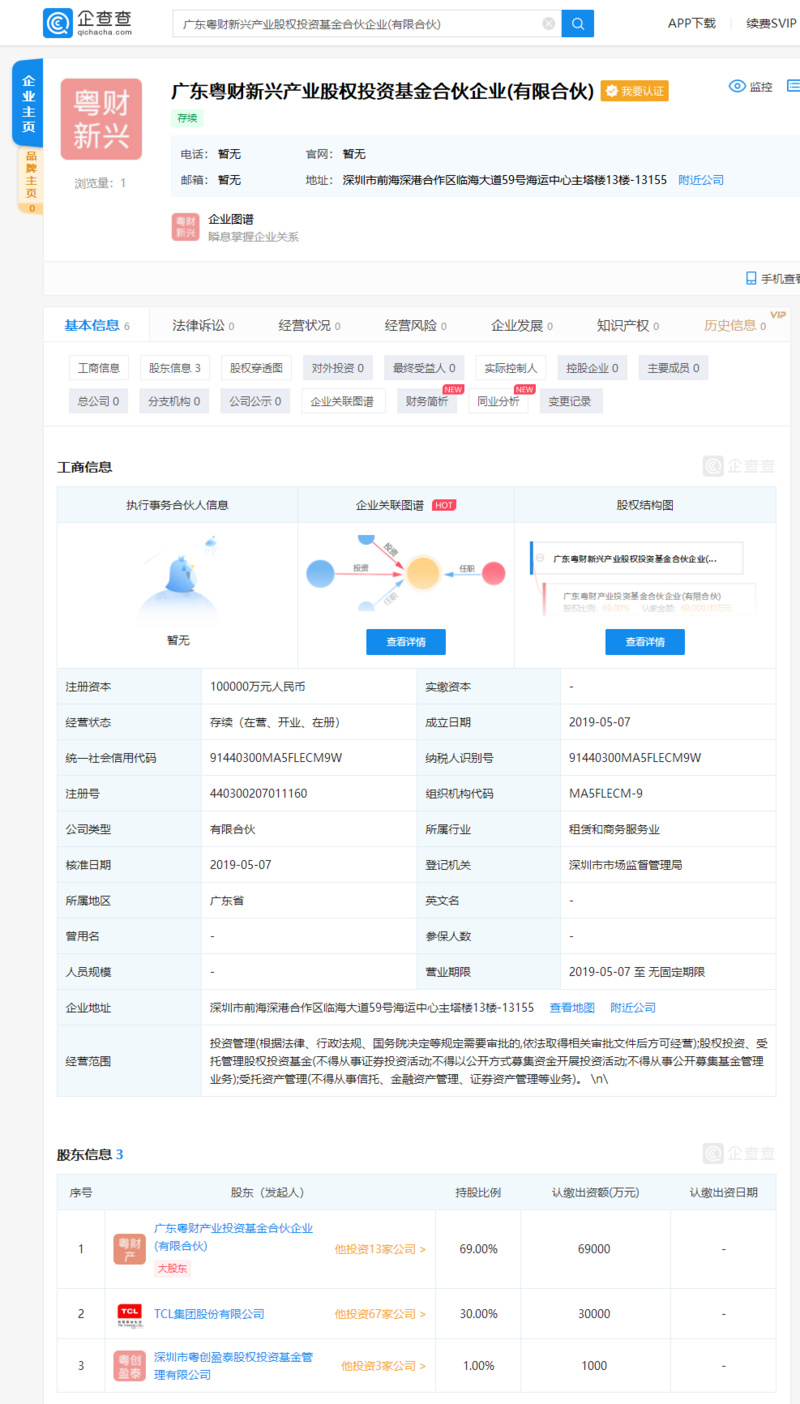Open the 企业图谱 icon next to 瞬息掌握企业关系
This screenshot has height=1404, width=800.
[184, 227]
